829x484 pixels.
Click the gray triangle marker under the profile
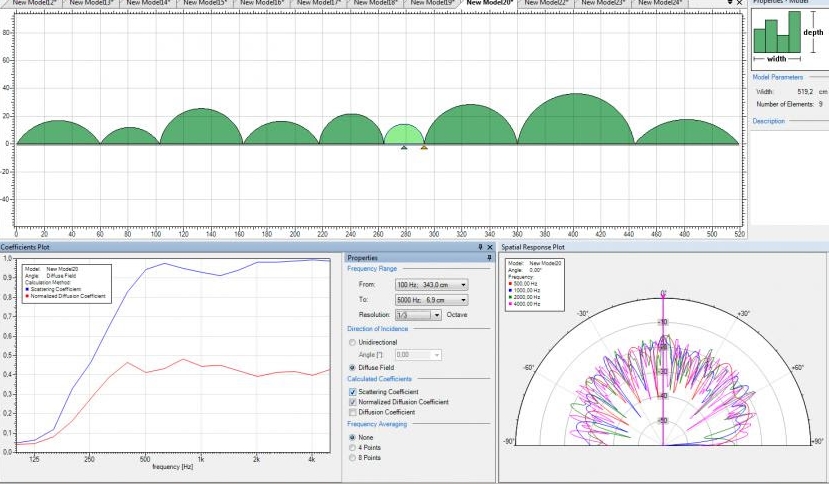click(x=404, y=148)
